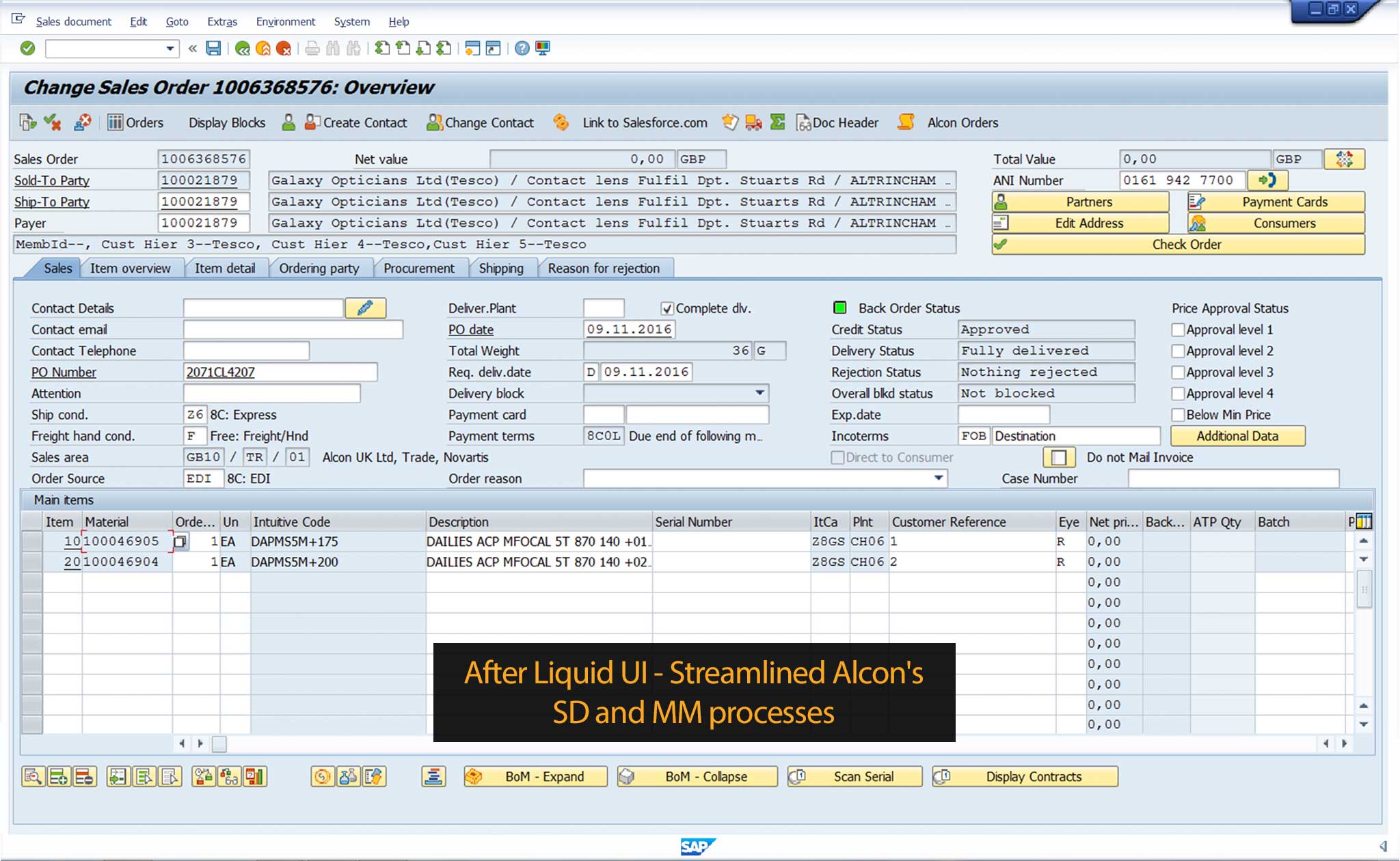Click the green Enter checkmark icon
The height and width of the screenshot is (861, 1400).
pyautogui.click(x=27, y=49)
